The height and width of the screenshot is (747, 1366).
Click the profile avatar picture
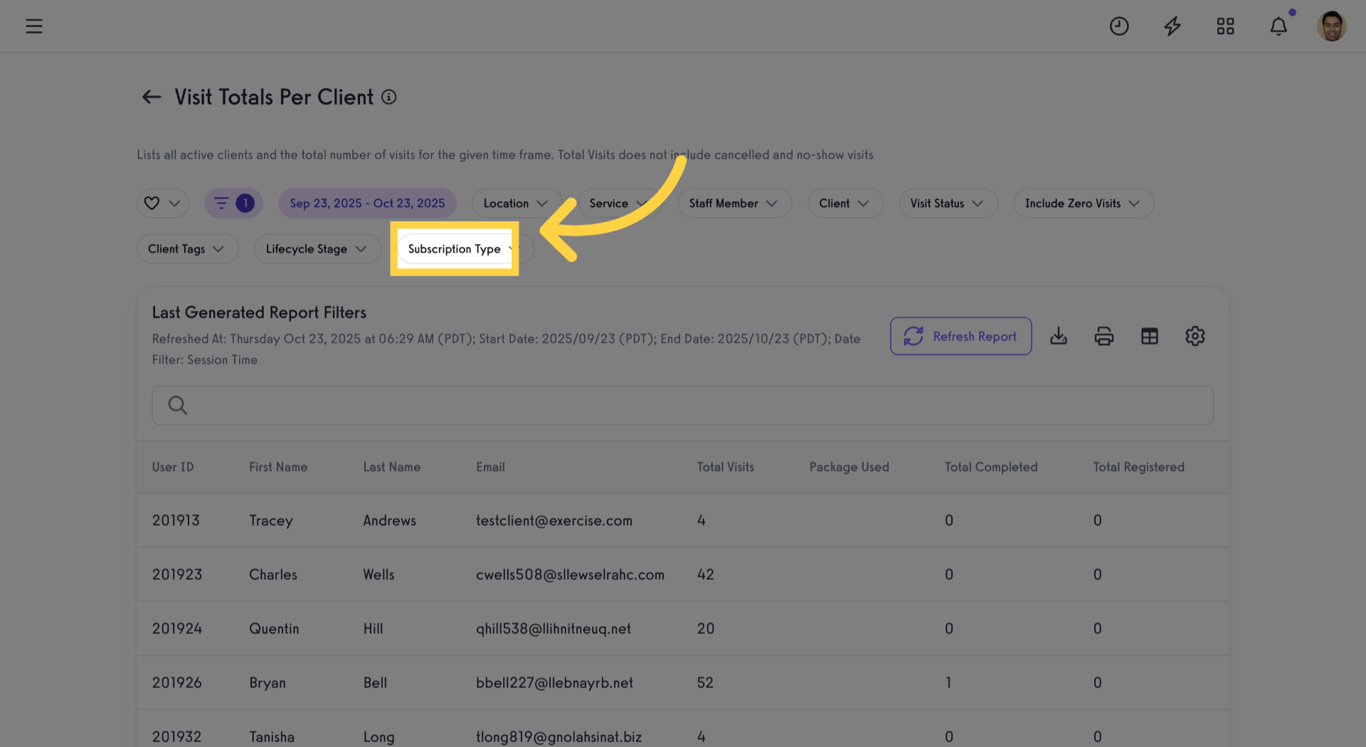point(1332,26)
